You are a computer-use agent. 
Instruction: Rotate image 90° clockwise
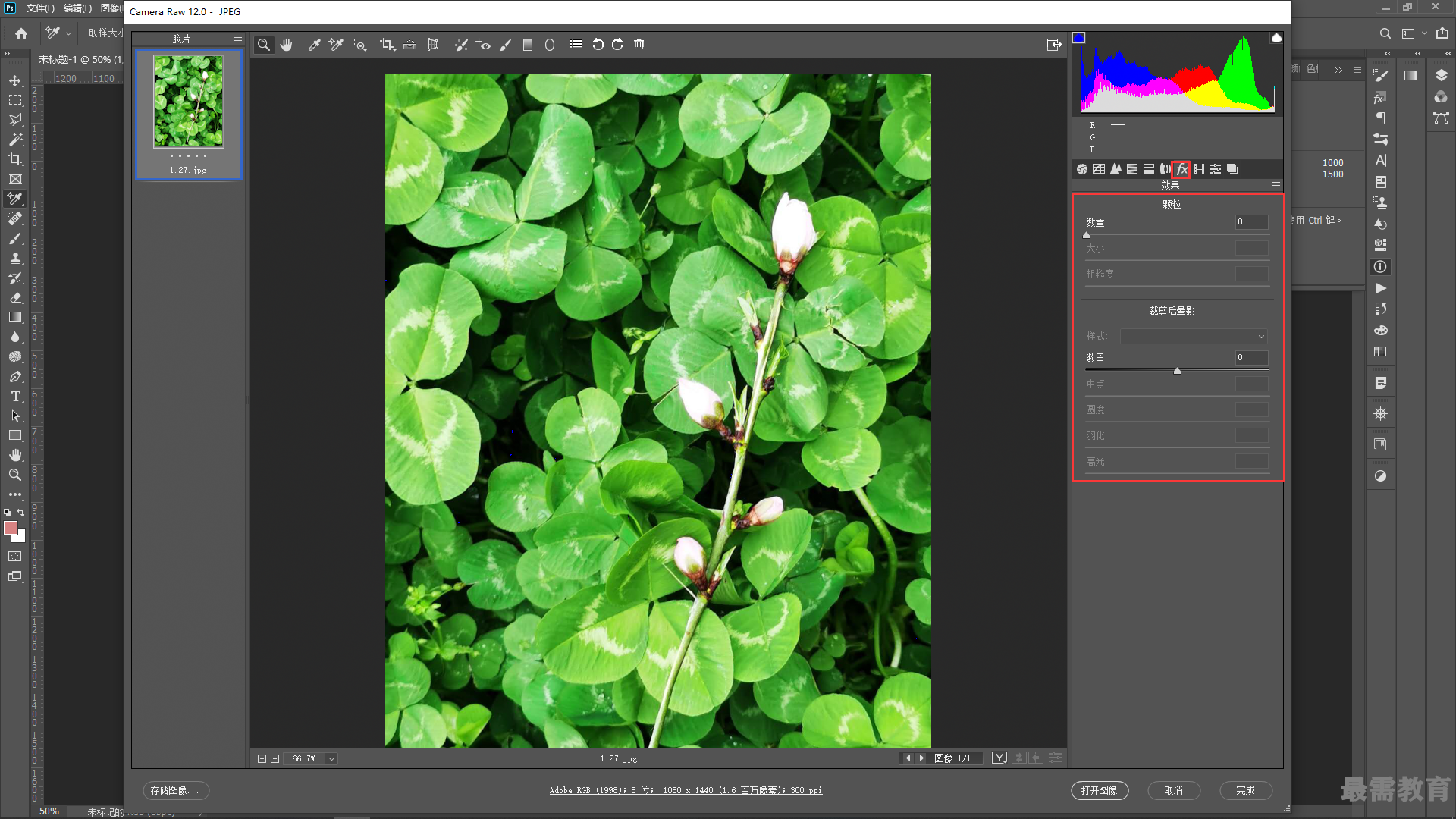click(617, 45)
